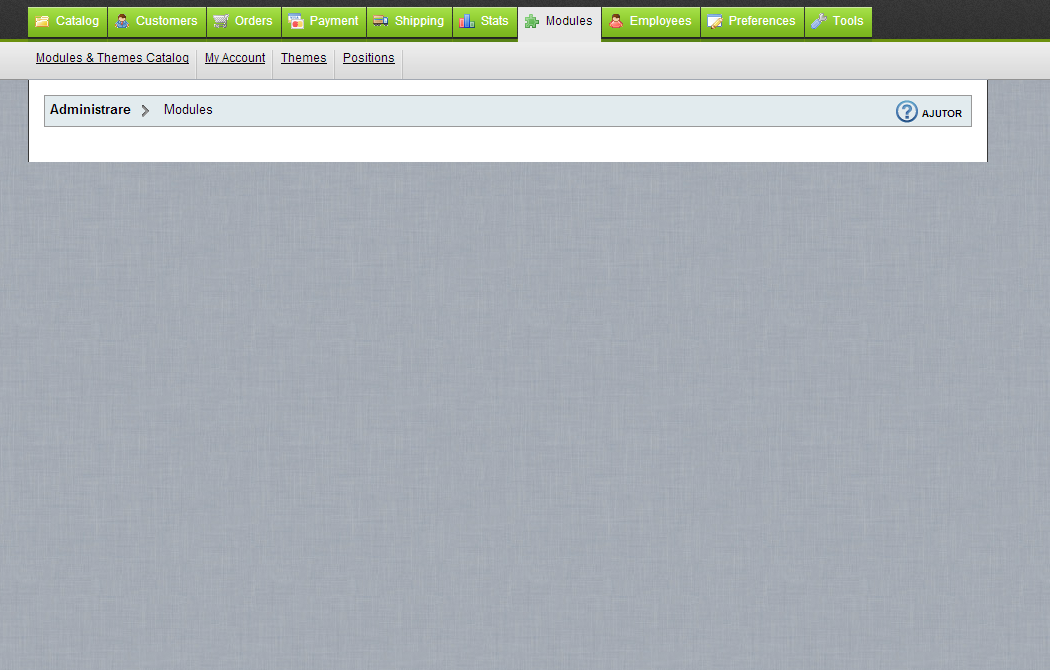The height and width of the screenshot is (670, 1050).
Task: Open the Employees tab
Action: coord(651,22)
